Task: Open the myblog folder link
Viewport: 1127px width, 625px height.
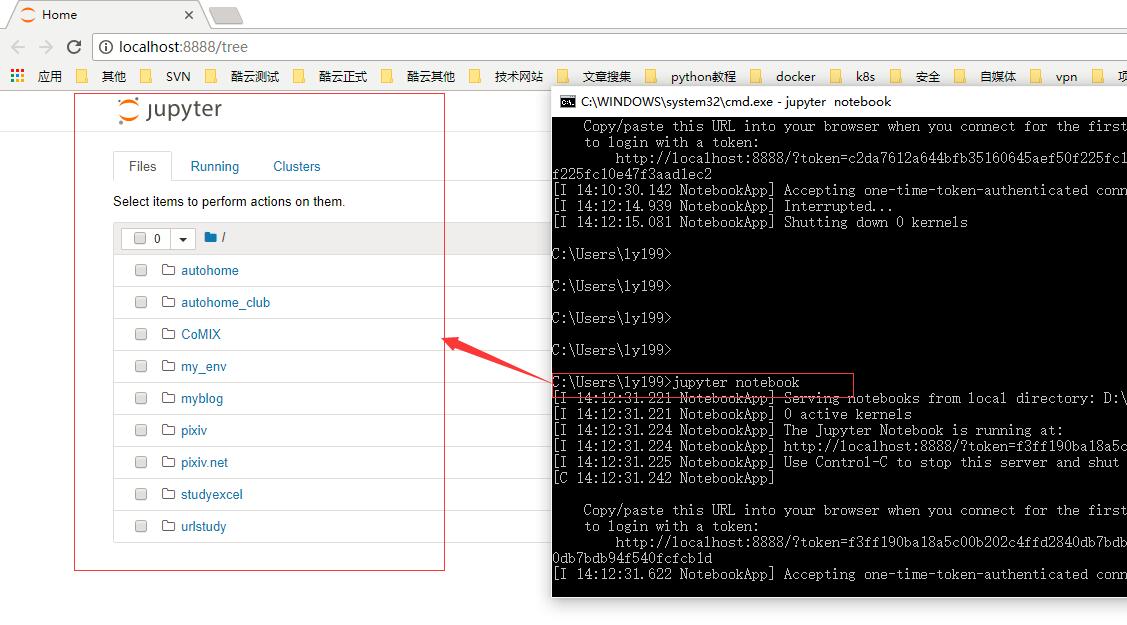Action: pos(202,398)
